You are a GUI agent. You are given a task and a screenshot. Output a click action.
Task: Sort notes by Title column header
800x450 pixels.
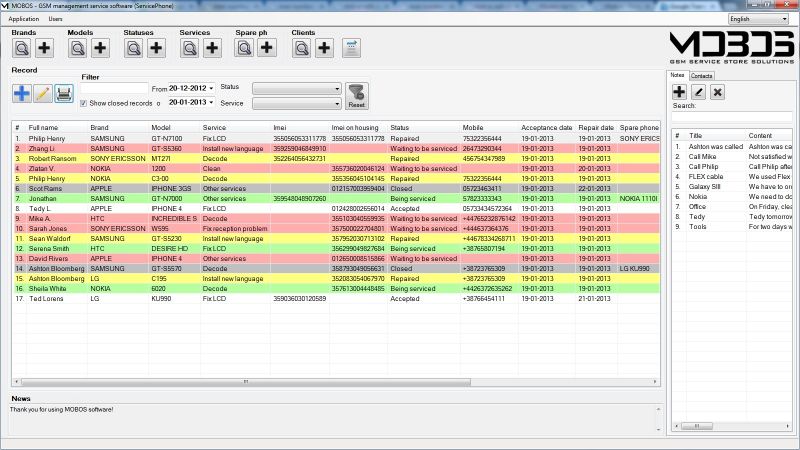pyautogui.click(x=695, y=136)
